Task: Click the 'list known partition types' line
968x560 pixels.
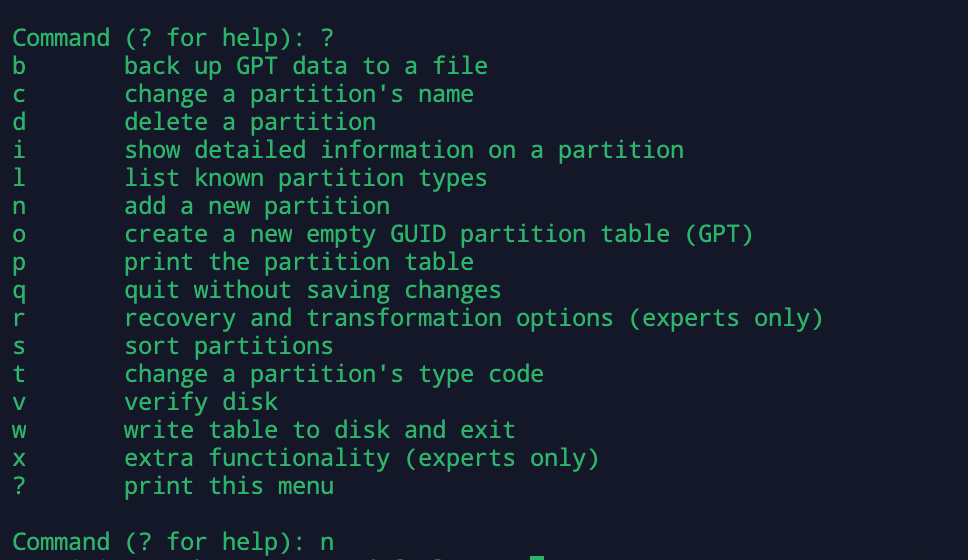Action: click(305, 178)
